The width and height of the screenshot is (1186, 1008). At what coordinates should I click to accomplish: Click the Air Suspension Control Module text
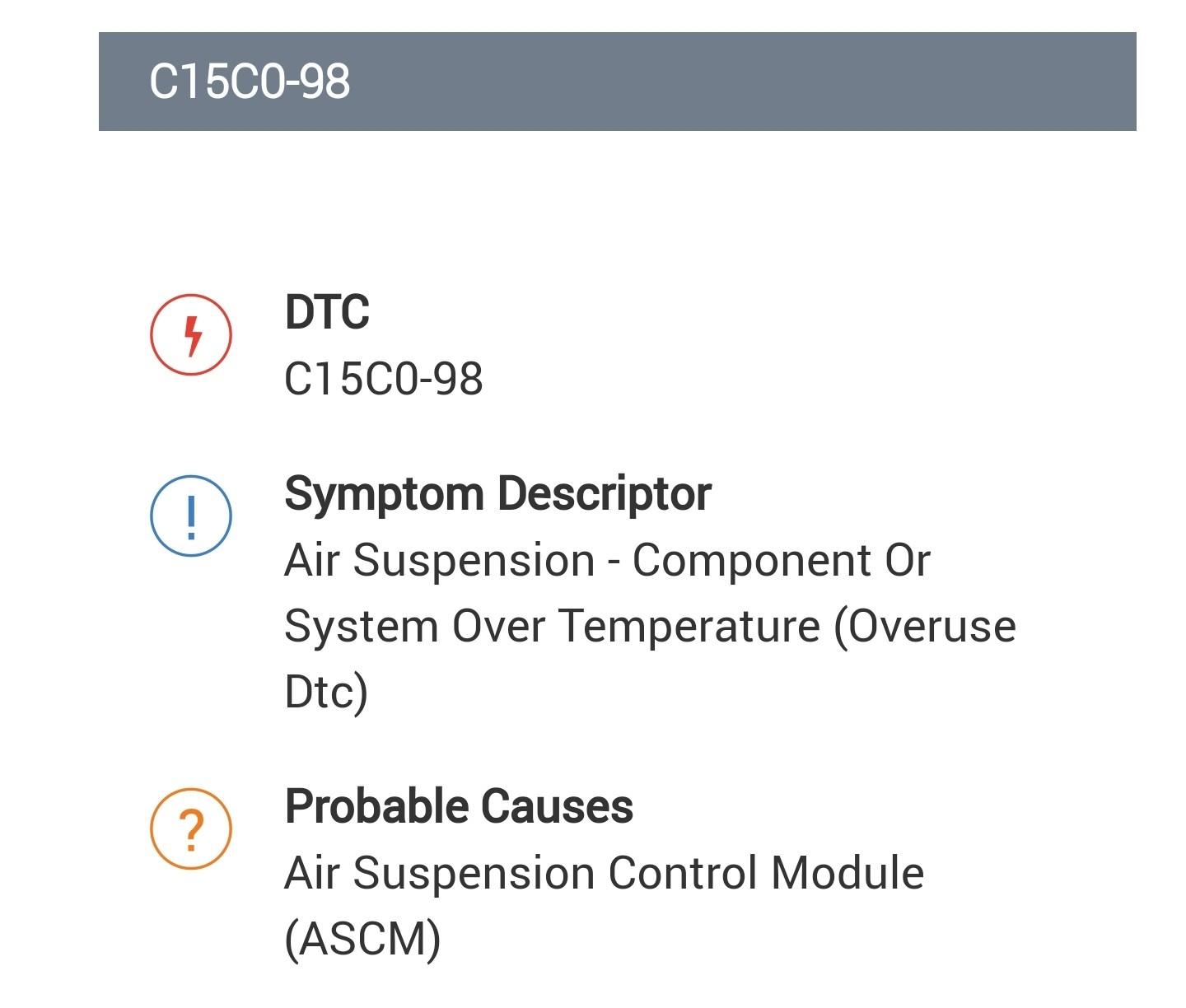click(605, 873)
